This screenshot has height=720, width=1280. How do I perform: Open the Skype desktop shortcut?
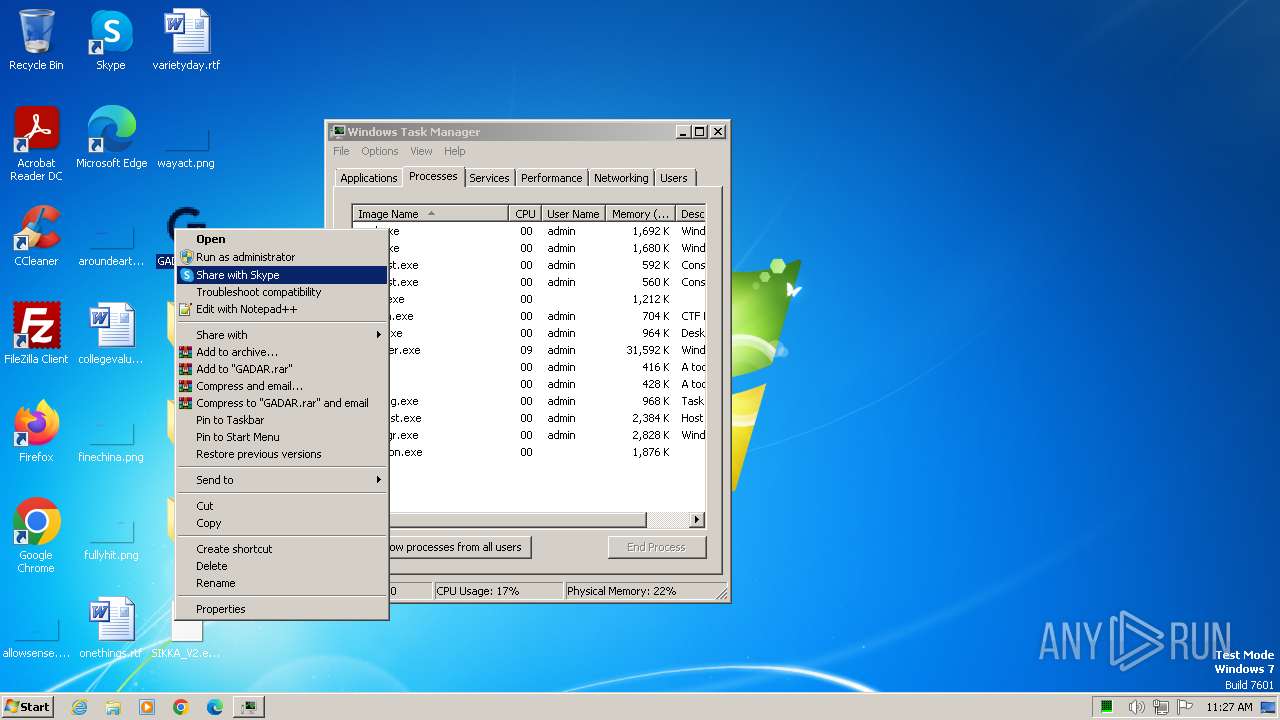tap(111, 40)
